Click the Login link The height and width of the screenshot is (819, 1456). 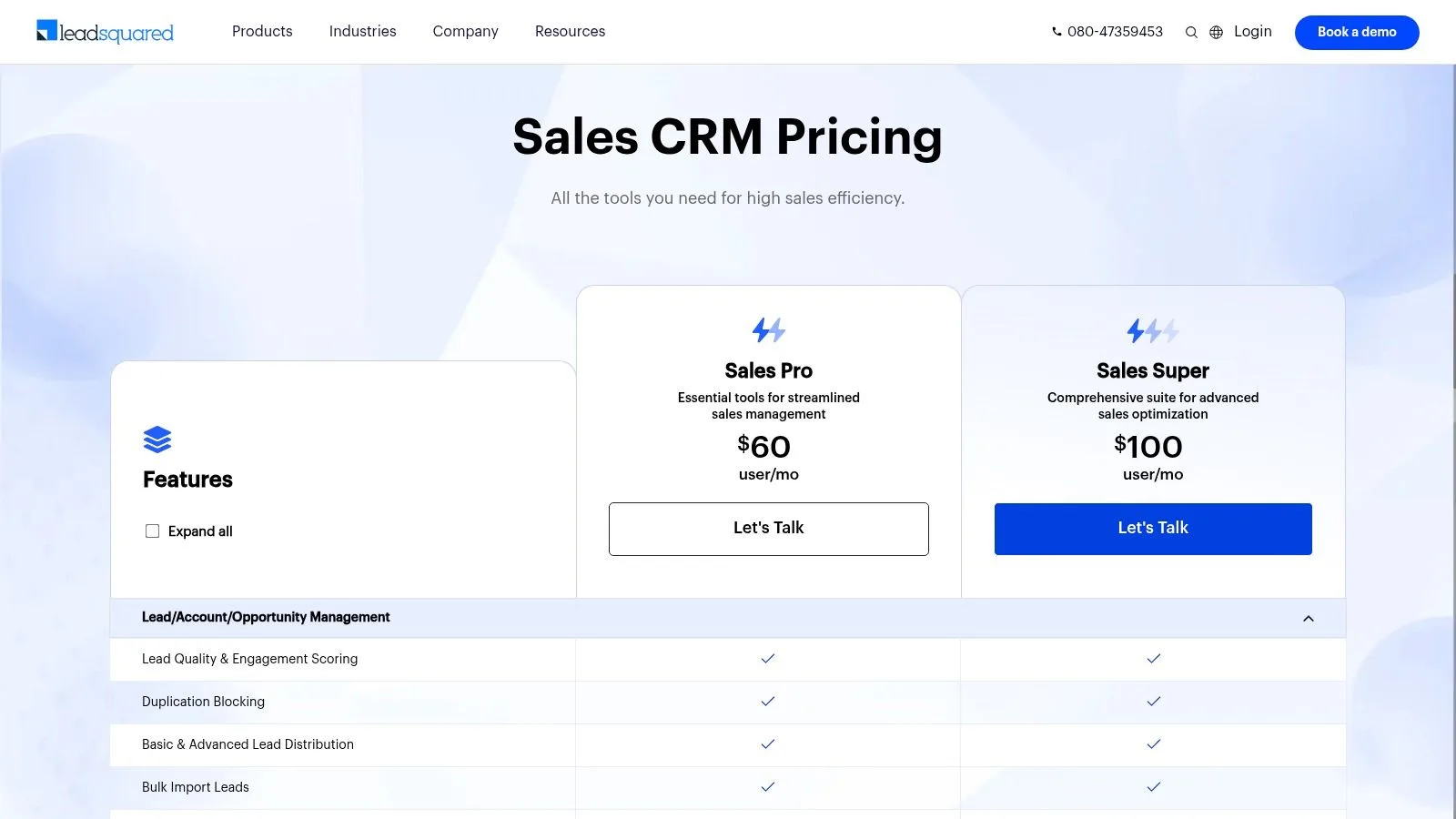pyautogui.click(x=1253, y=32)
